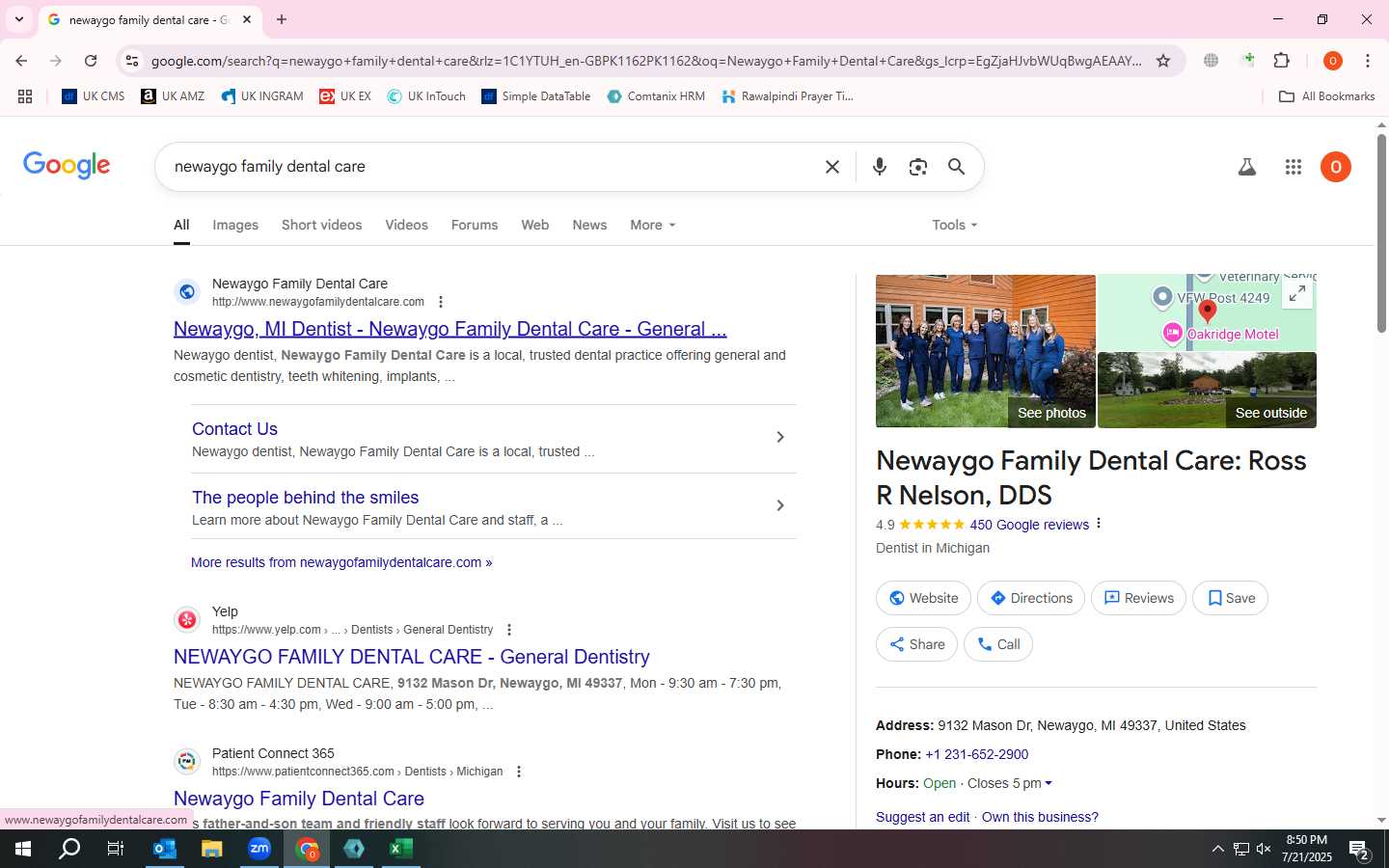Open Windows Start menu
Viewport: 1389px width, 868px height.
point(23,849)
